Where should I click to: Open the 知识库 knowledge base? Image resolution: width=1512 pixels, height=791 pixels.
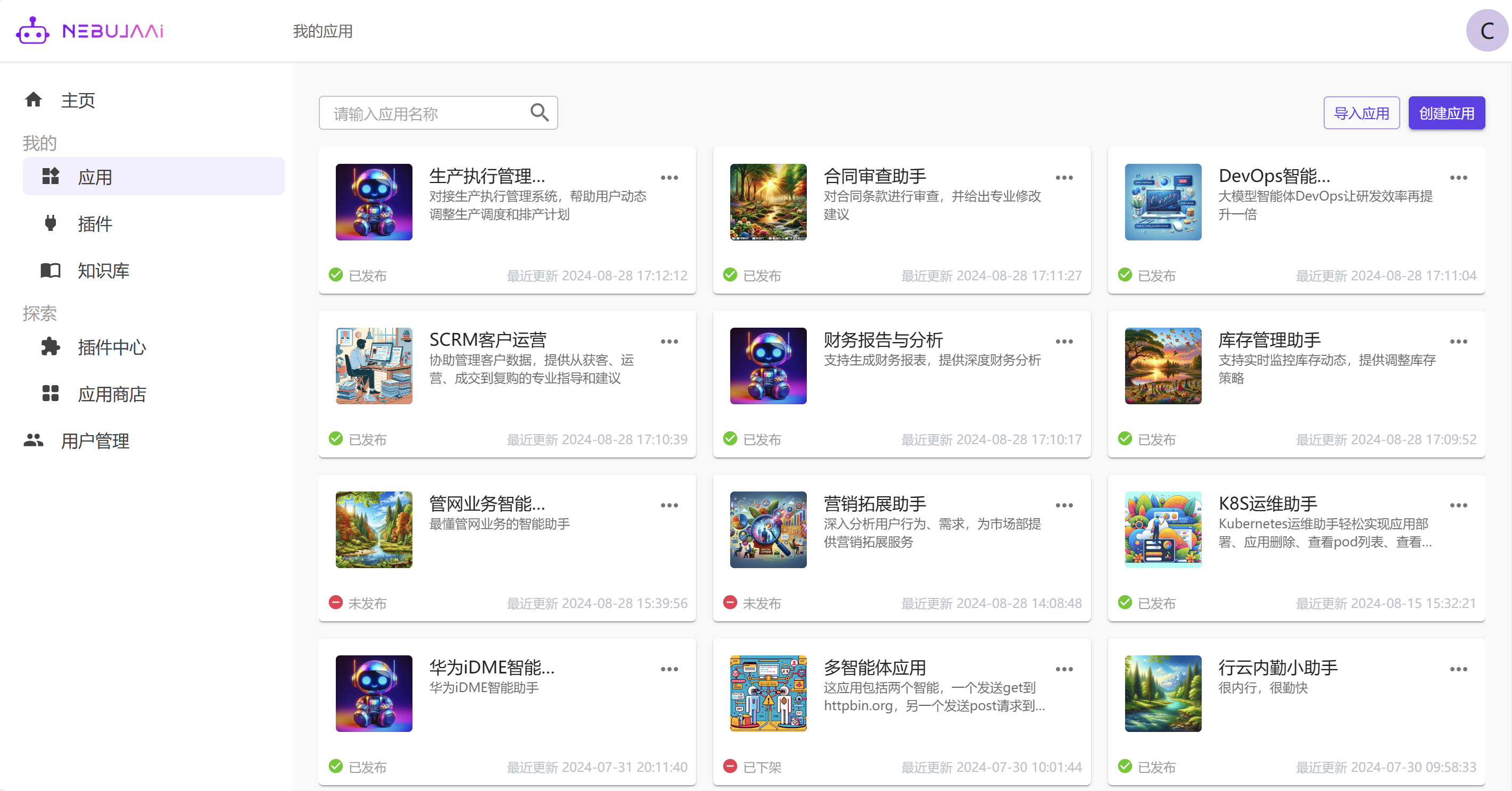pos(103,271)
